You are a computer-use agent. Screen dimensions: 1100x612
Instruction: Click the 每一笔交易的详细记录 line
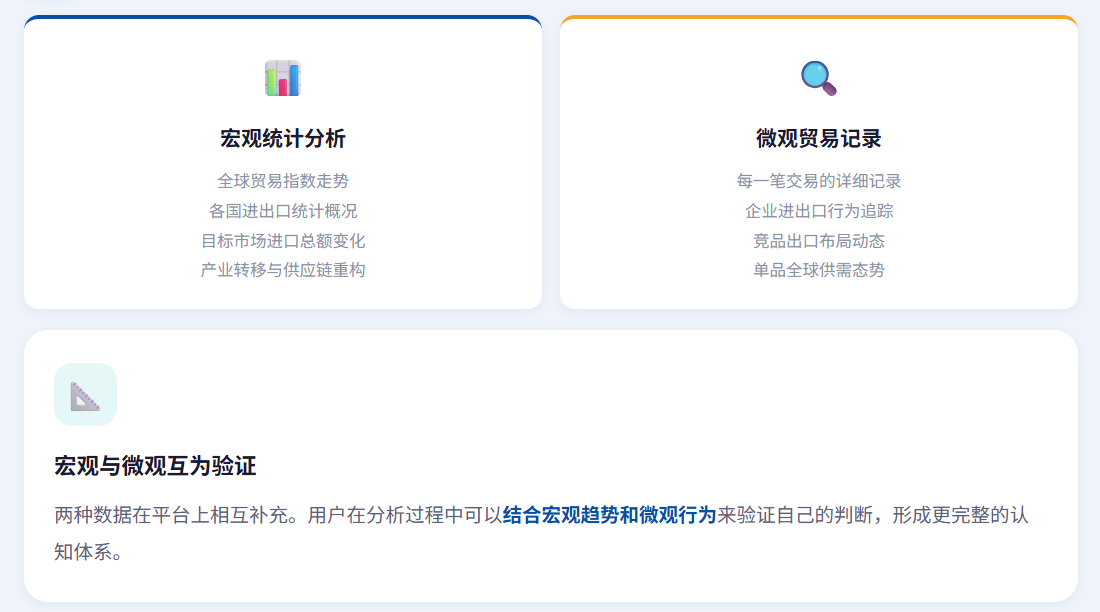click(x=819, y=181)
